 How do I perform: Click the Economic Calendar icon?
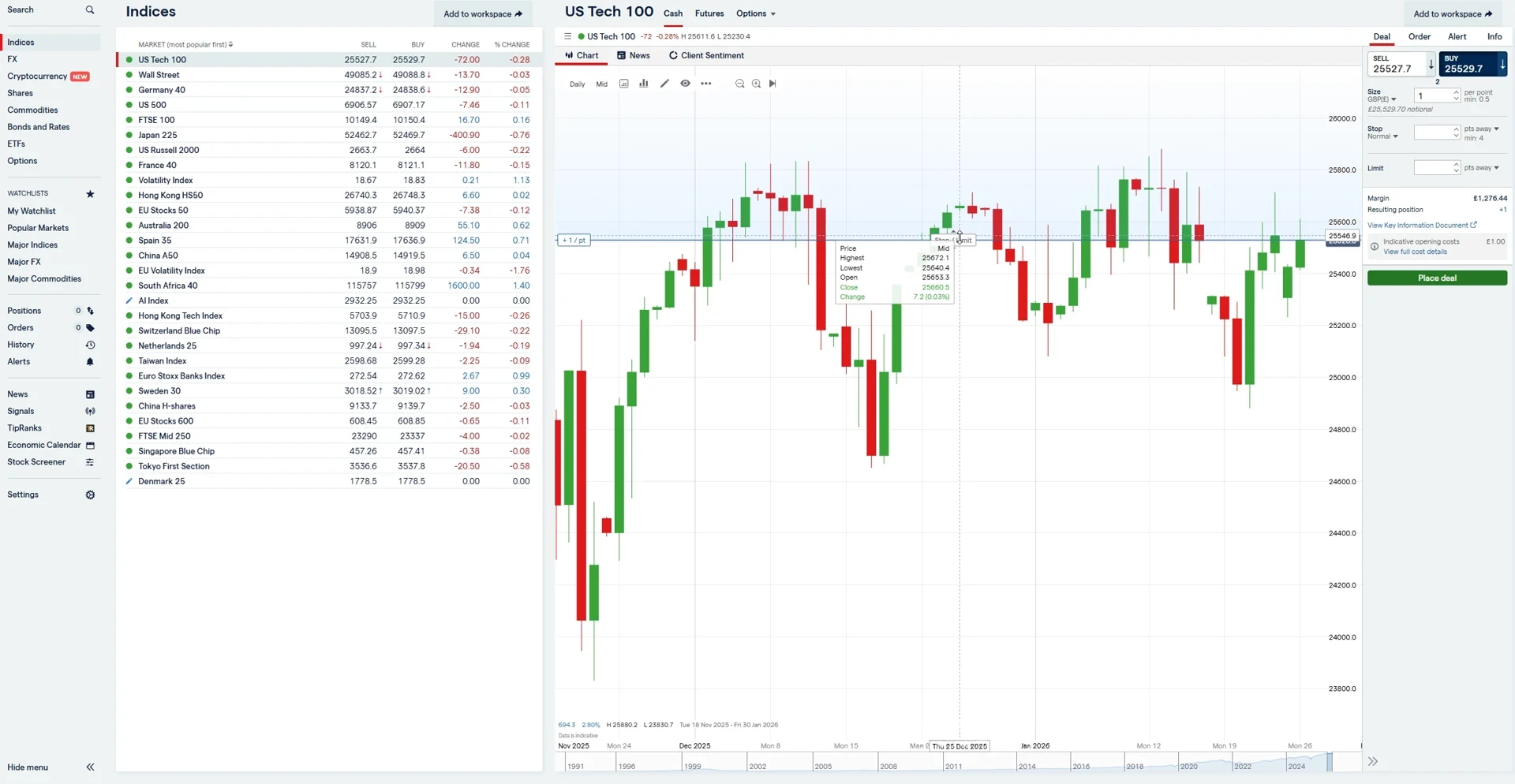(x=90, y=446)
